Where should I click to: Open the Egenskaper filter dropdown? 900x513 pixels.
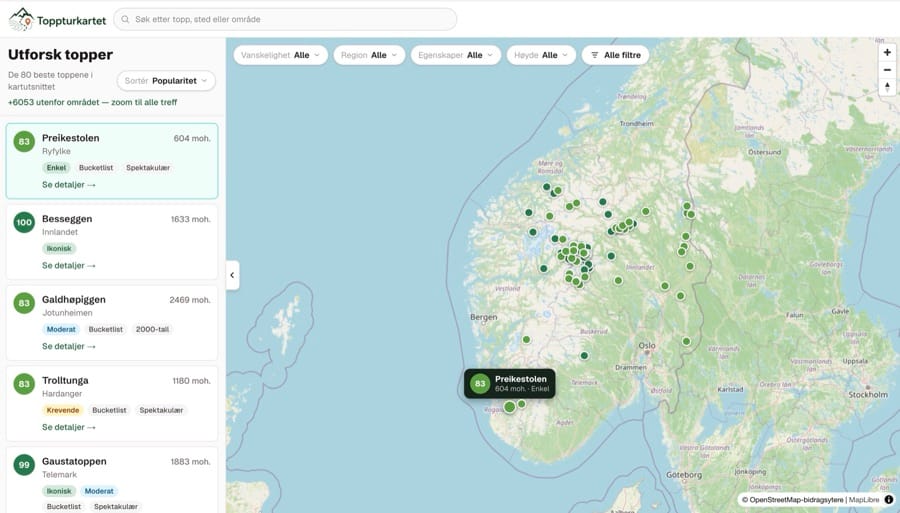click(x=456, y=55)
